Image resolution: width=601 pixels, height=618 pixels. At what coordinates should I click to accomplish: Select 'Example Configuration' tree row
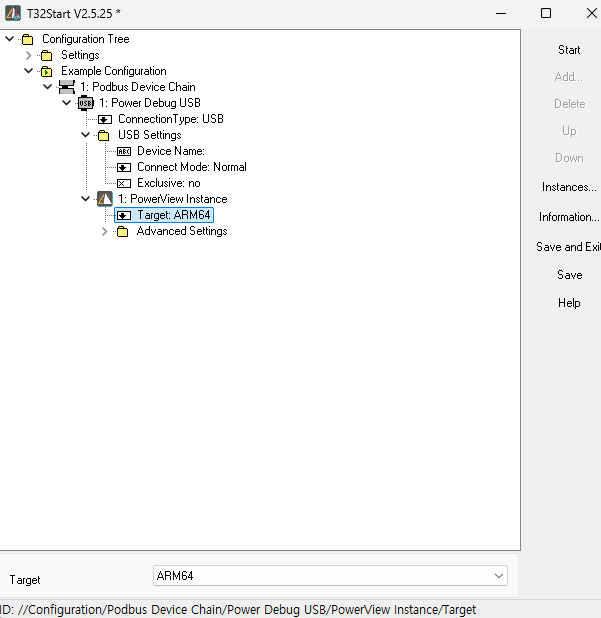click(x=114, y=71)
